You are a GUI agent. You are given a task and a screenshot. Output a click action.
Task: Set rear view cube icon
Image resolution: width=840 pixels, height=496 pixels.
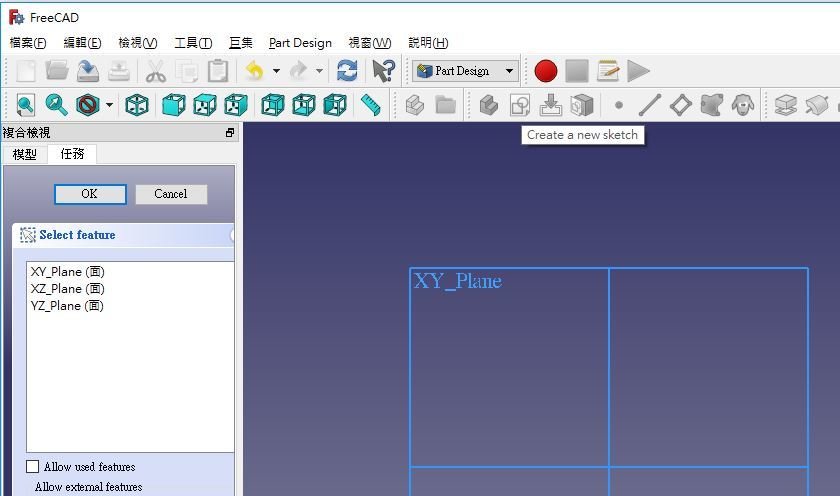pyautogui.click(x=273, y=105)
